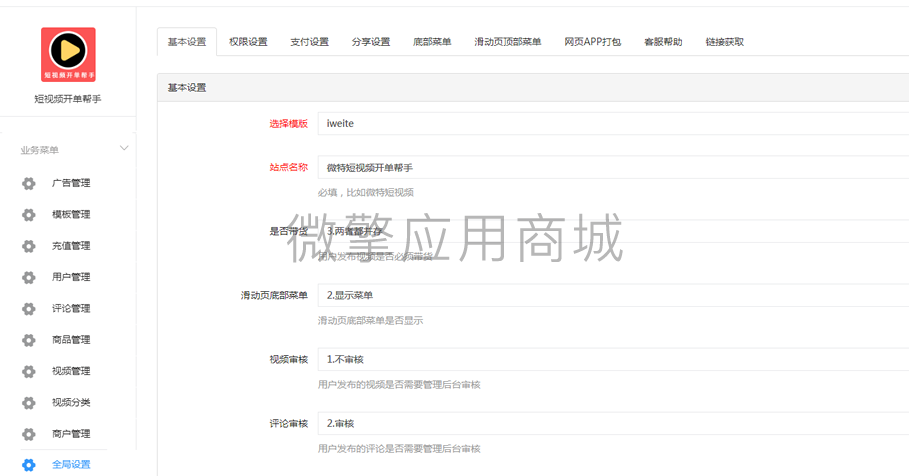Screen dimensions: 909x476
Task: Click the gear icon beside 商户管理
Action: coord(28,434)
